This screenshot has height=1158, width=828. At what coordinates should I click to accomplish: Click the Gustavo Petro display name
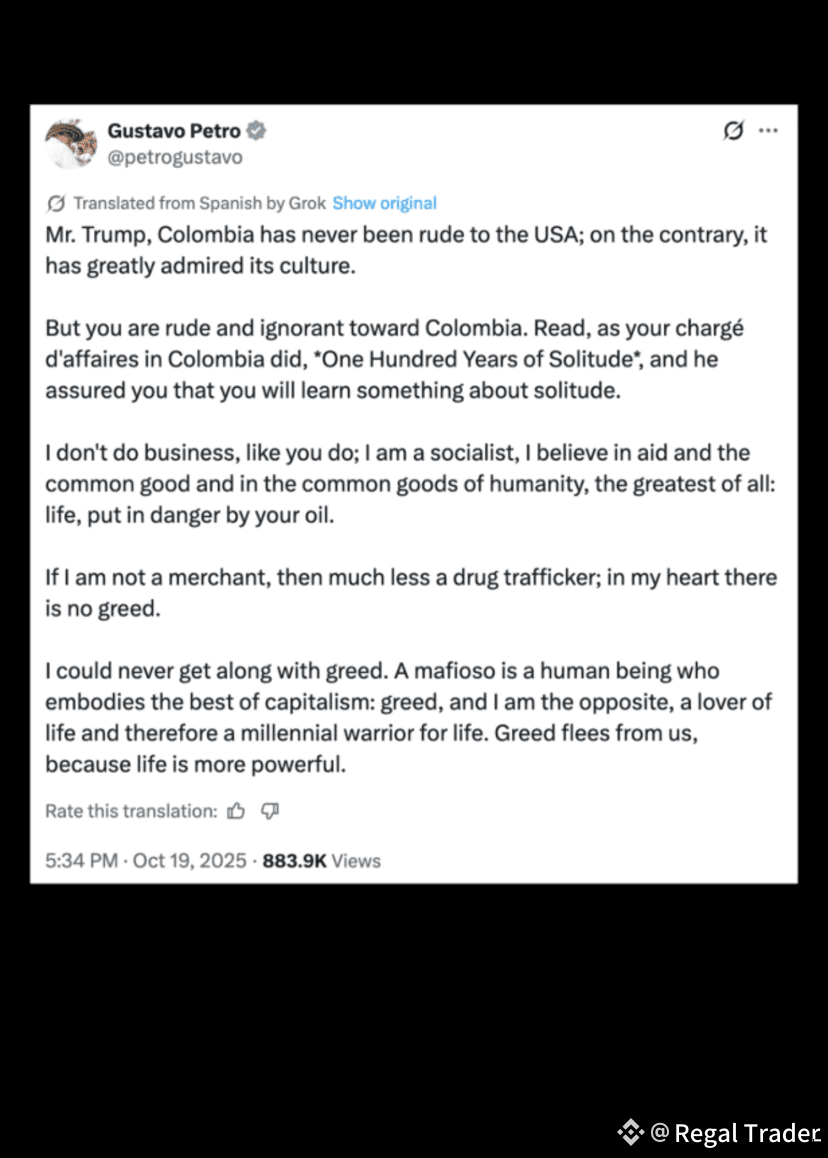(174, 131)
